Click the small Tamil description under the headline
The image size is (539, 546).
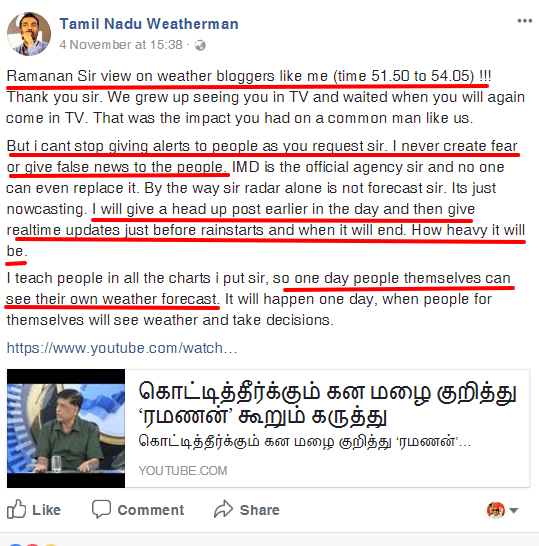tap(305, 442)
